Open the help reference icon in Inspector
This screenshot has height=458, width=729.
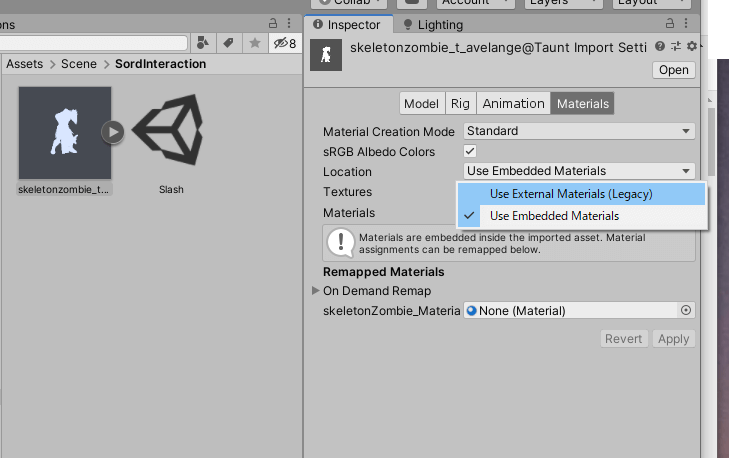(660, 46)
